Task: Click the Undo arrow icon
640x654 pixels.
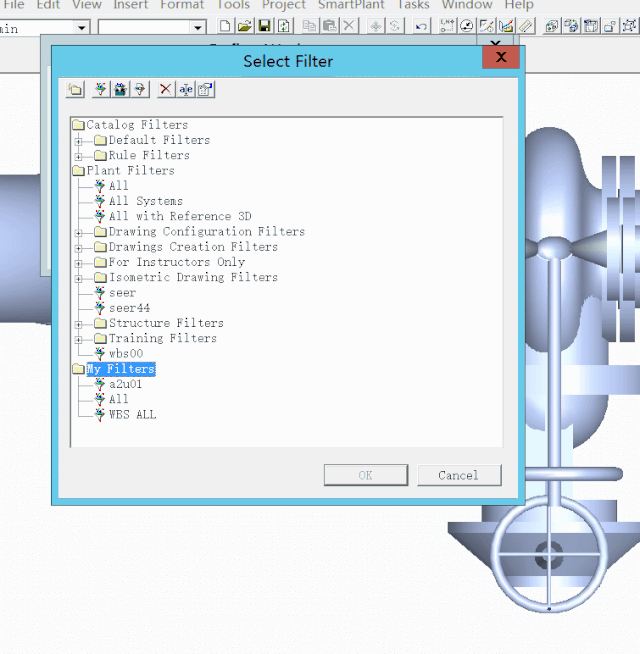Action: point(421,26)
